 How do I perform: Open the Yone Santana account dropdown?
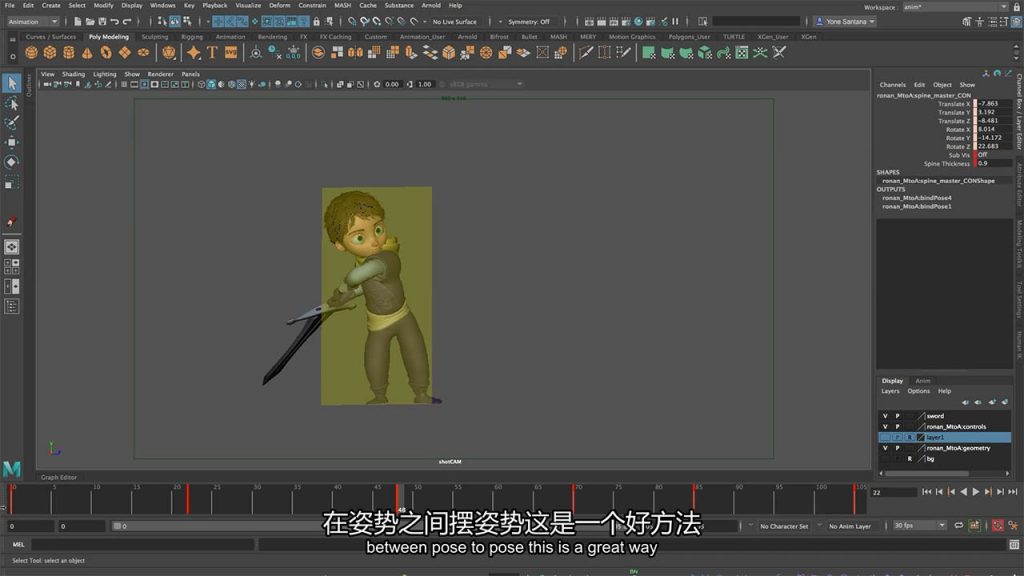point(845,22)
